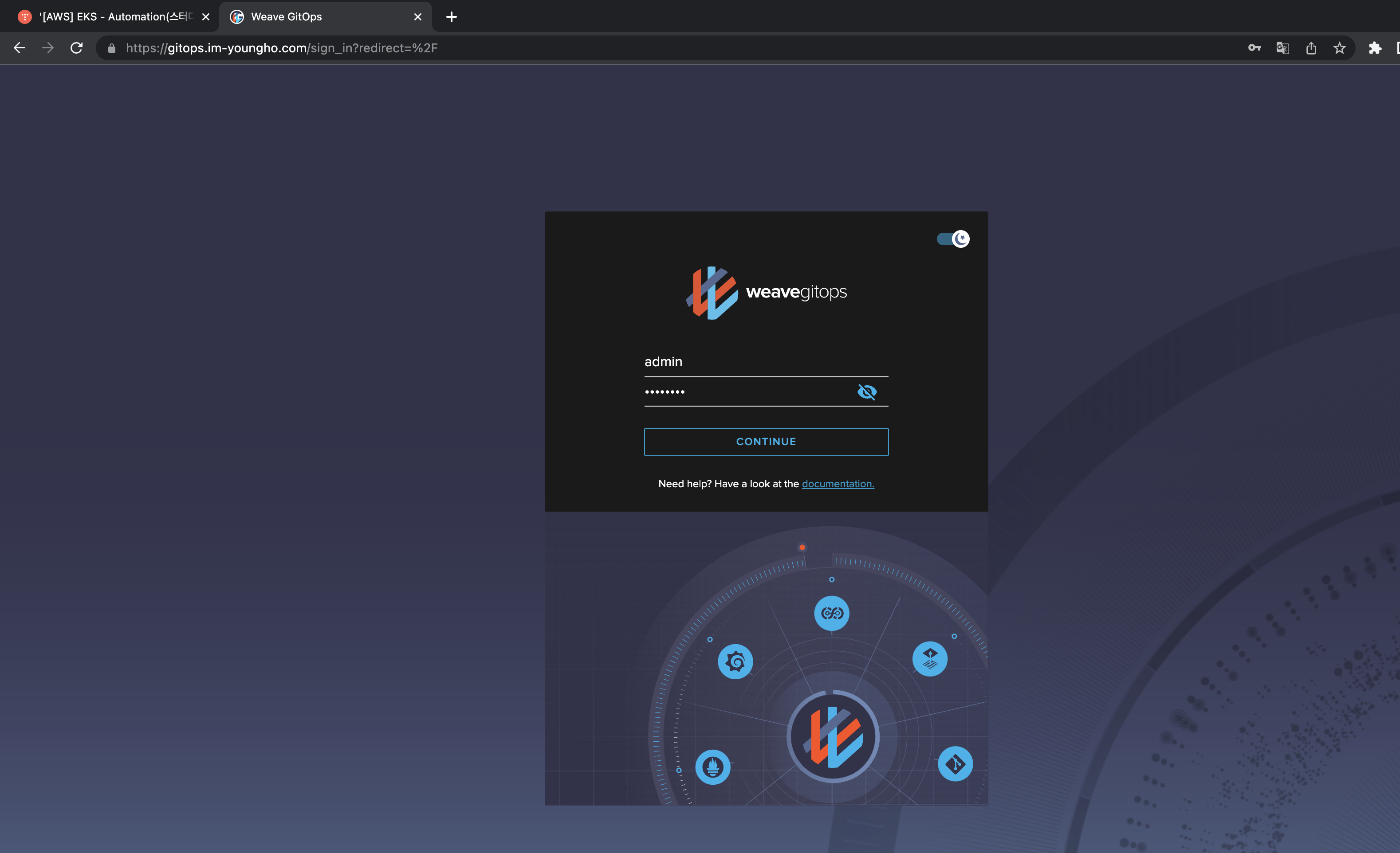This screenshot has height=853, width=1400.
Task: Open the saved passwords key icon
Action: point(1254,48)
